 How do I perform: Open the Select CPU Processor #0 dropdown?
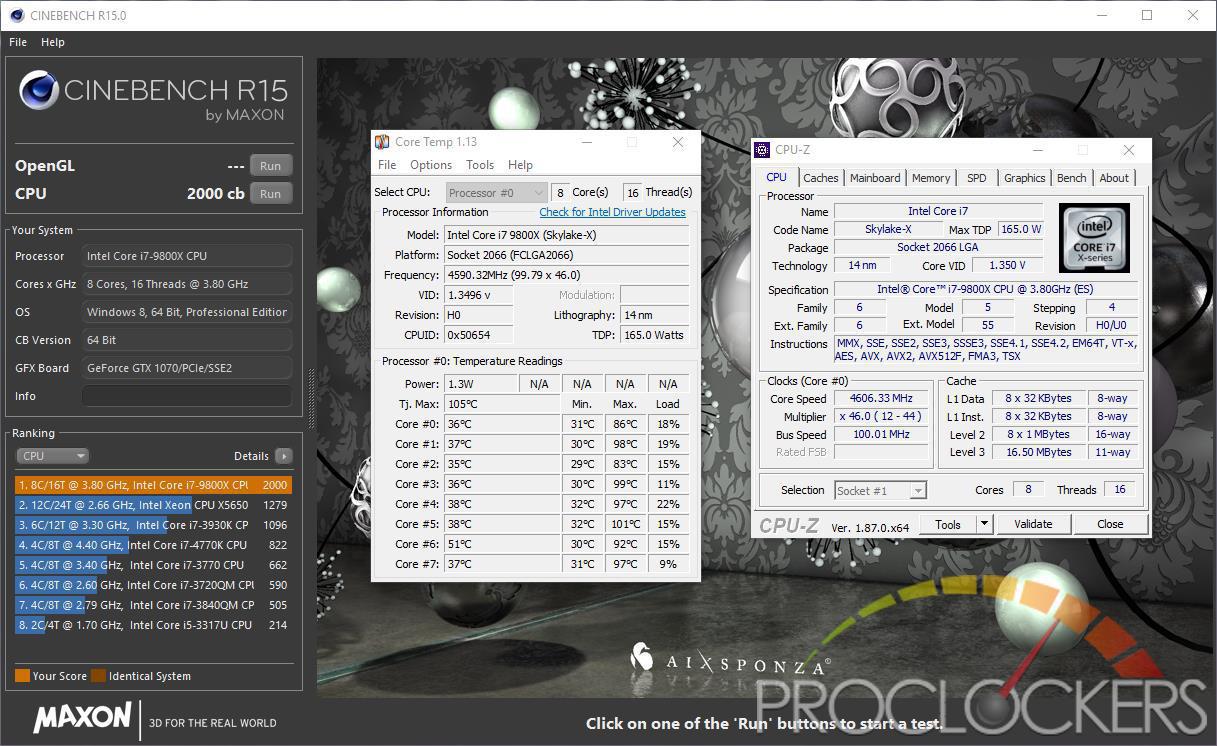coord(496,192)
